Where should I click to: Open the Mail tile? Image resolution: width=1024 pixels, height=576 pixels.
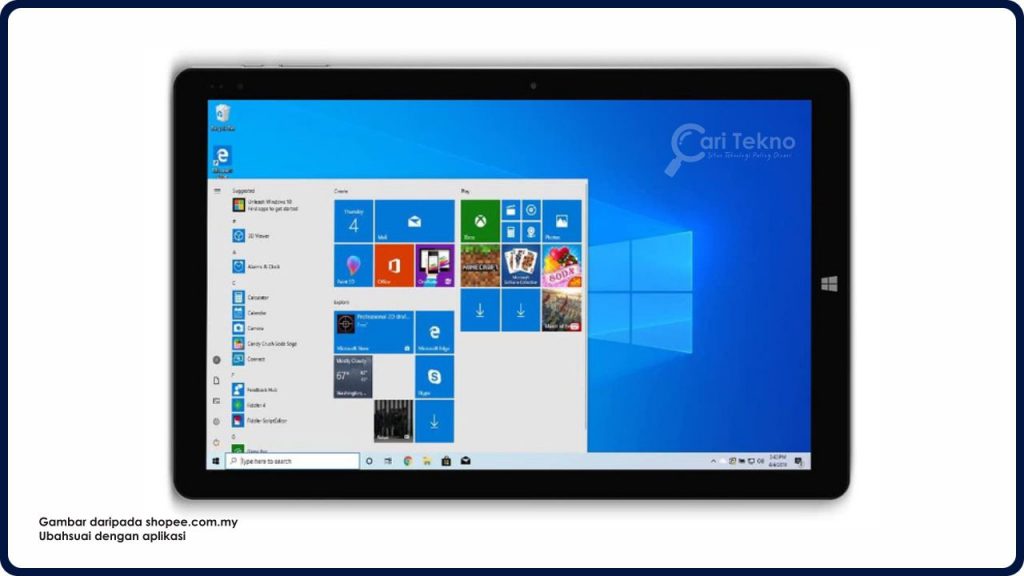(x=414, y=220)
